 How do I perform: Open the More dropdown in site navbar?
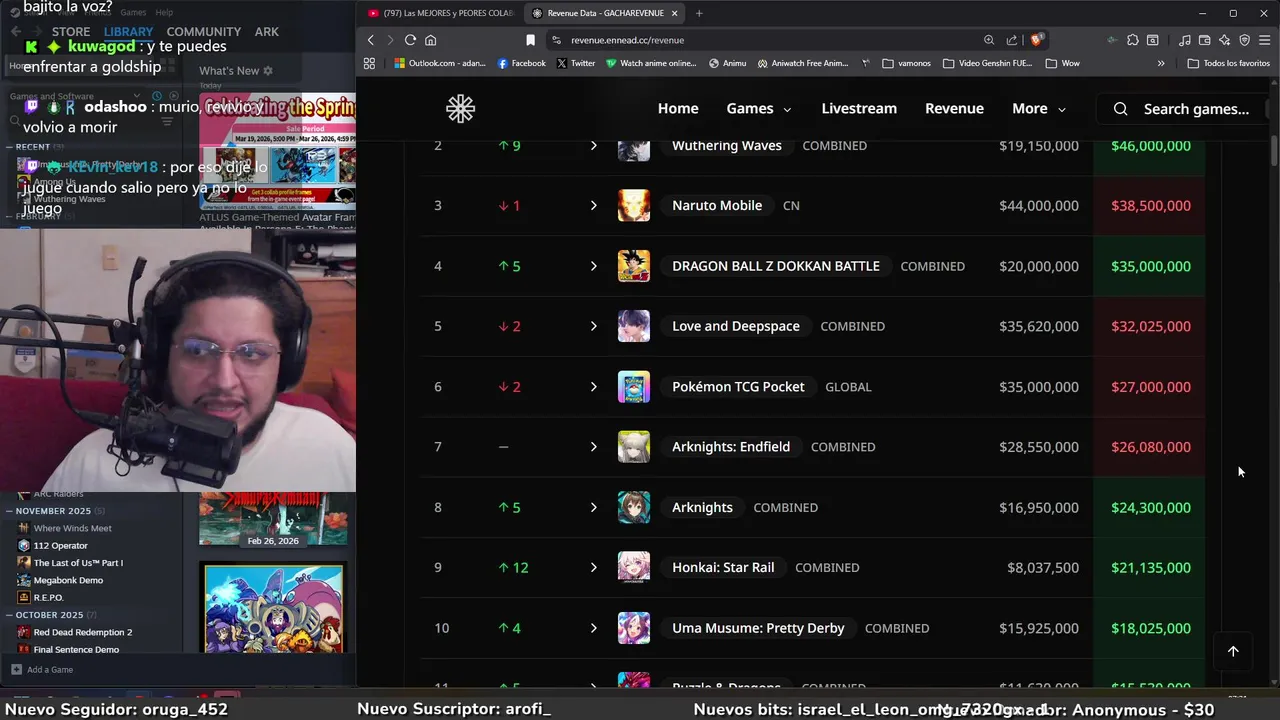coord(1039,109)
